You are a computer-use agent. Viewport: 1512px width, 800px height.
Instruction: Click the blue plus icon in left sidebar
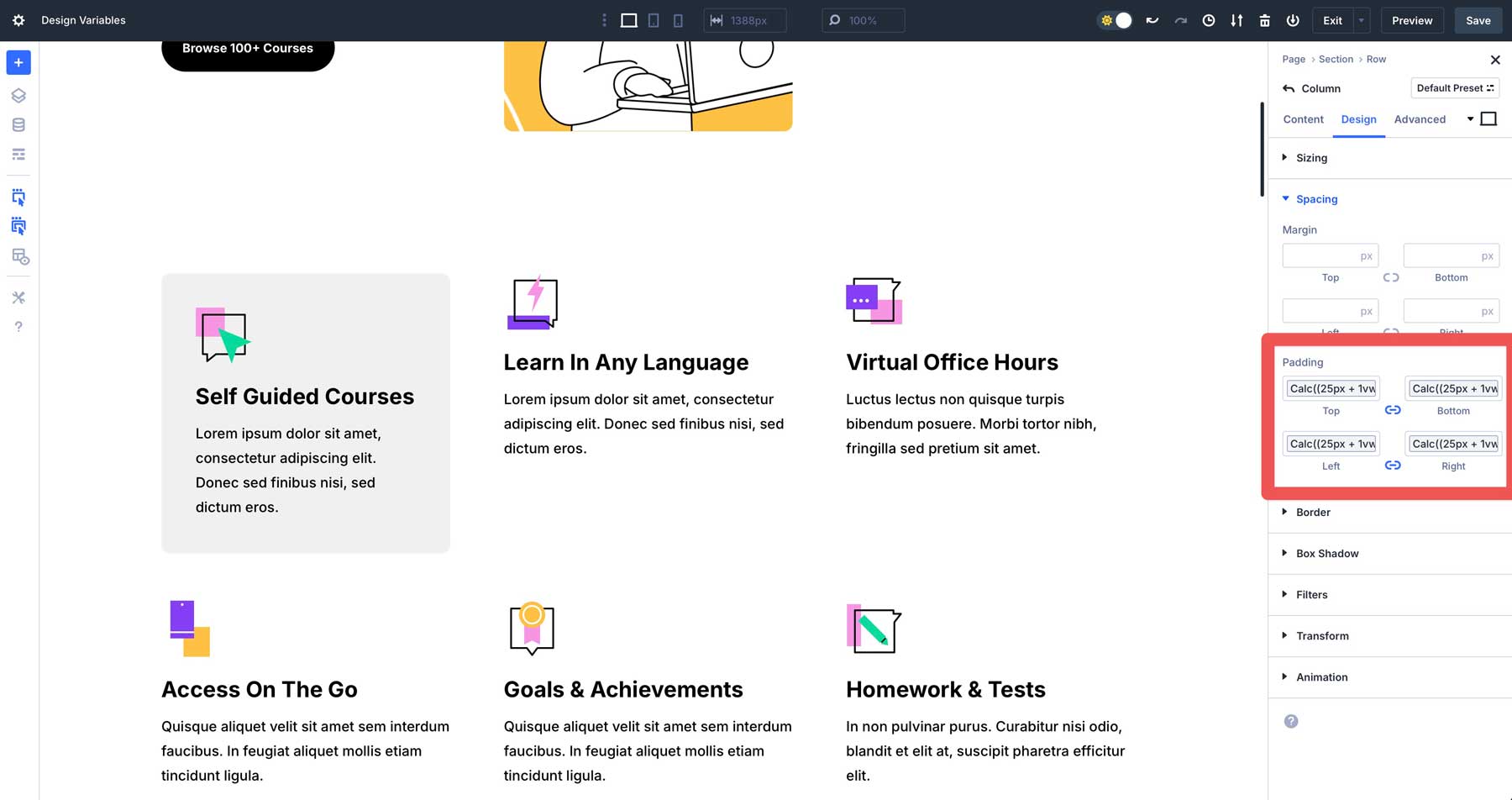pyautogui.click(x=18, y=62)
